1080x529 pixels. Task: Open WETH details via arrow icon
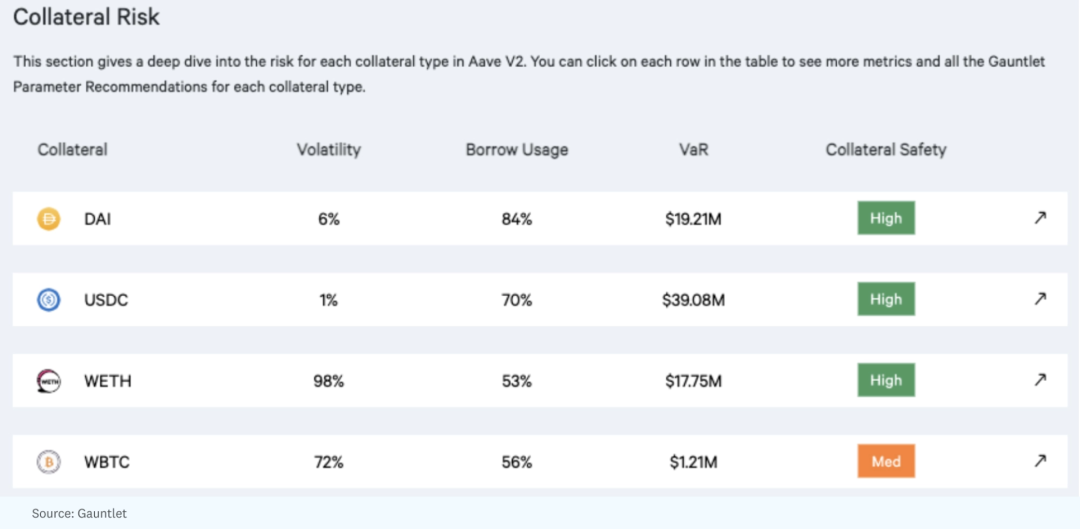[1040, 380]
